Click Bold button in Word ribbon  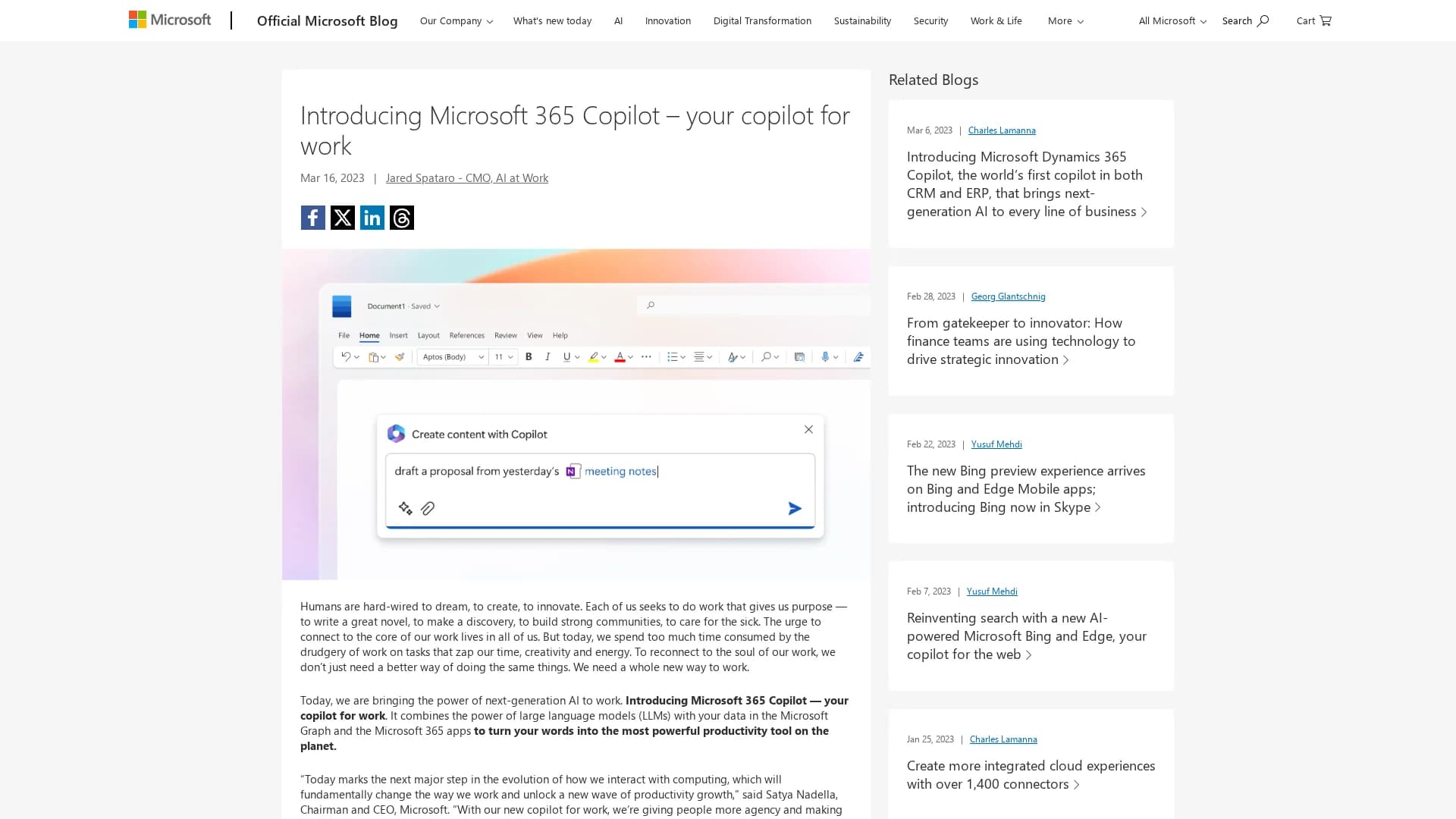click(529, 356)
